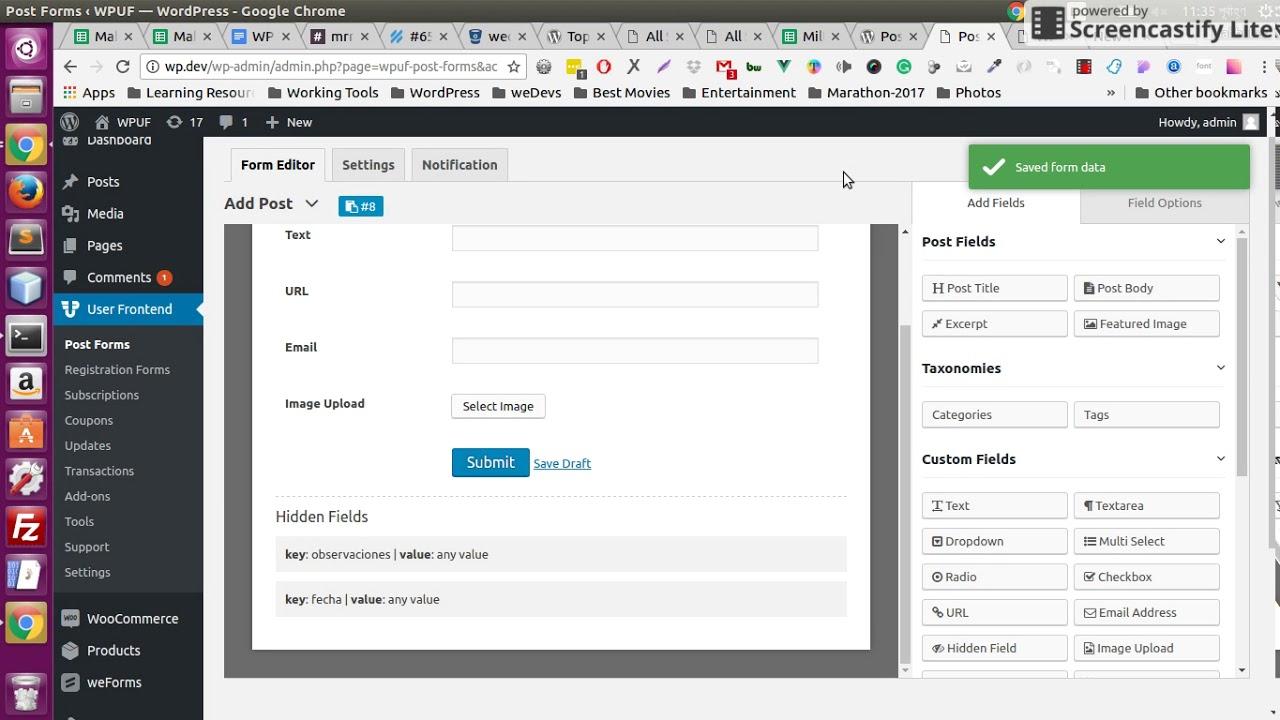Click the Add Fields panel scrollbar

[1242, 356]
